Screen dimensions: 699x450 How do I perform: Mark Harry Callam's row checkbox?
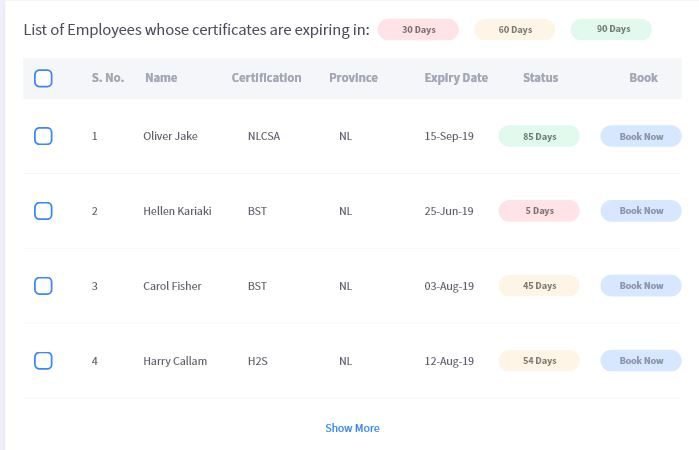tap(43, 361)
